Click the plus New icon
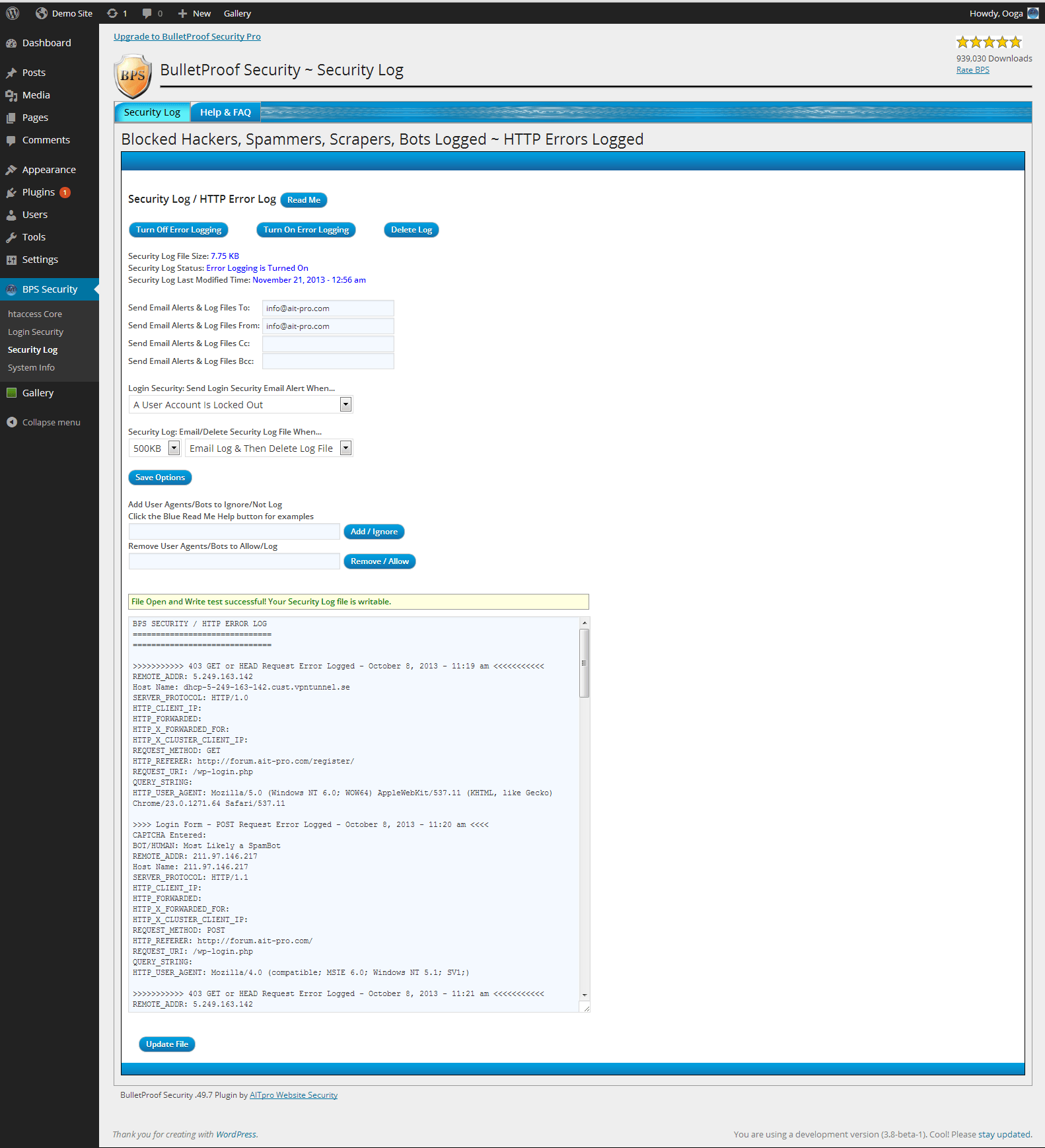The height and width of the screenshot is (1148, 1045). [x=183, y=13]
